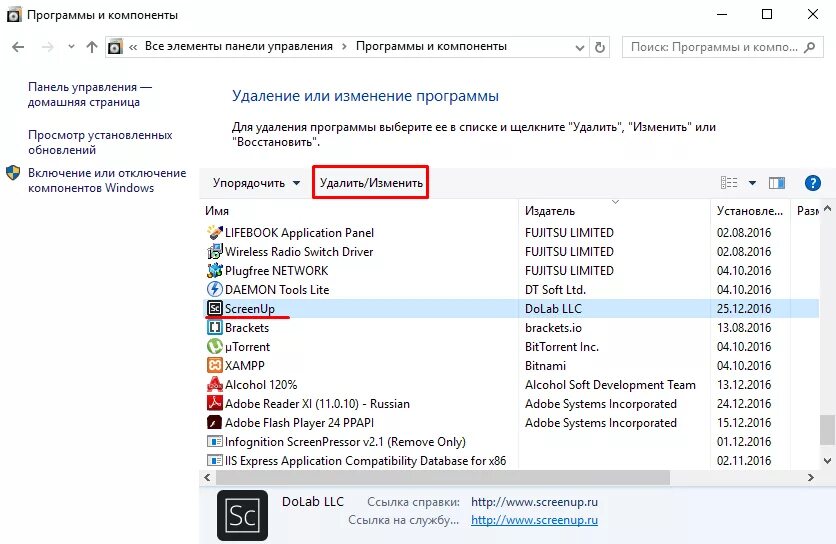836x544 pixels.
Task: Click the brackets.io publisher cell
Action: (553, 327)
